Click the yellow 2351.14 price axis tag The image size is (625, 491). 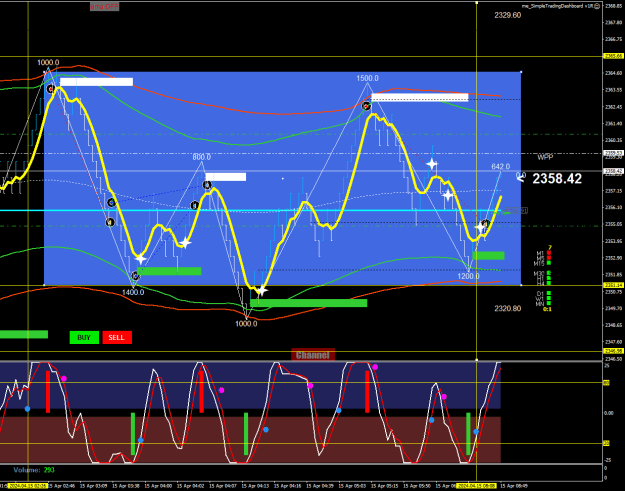click(x=613, y=285)
